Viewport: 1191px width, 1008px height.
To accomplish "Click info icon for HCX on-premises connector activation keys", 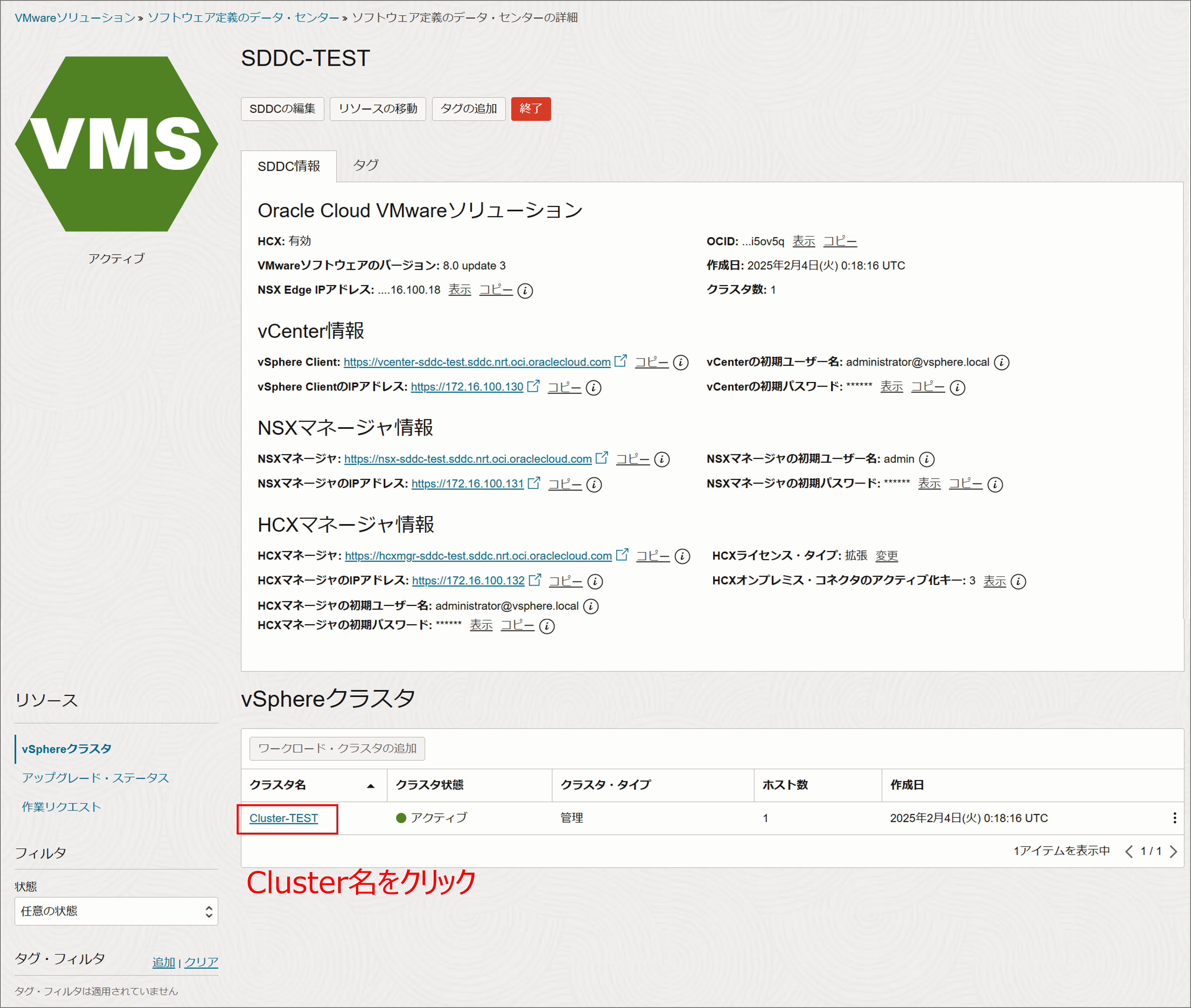I will pos(1019,582).
